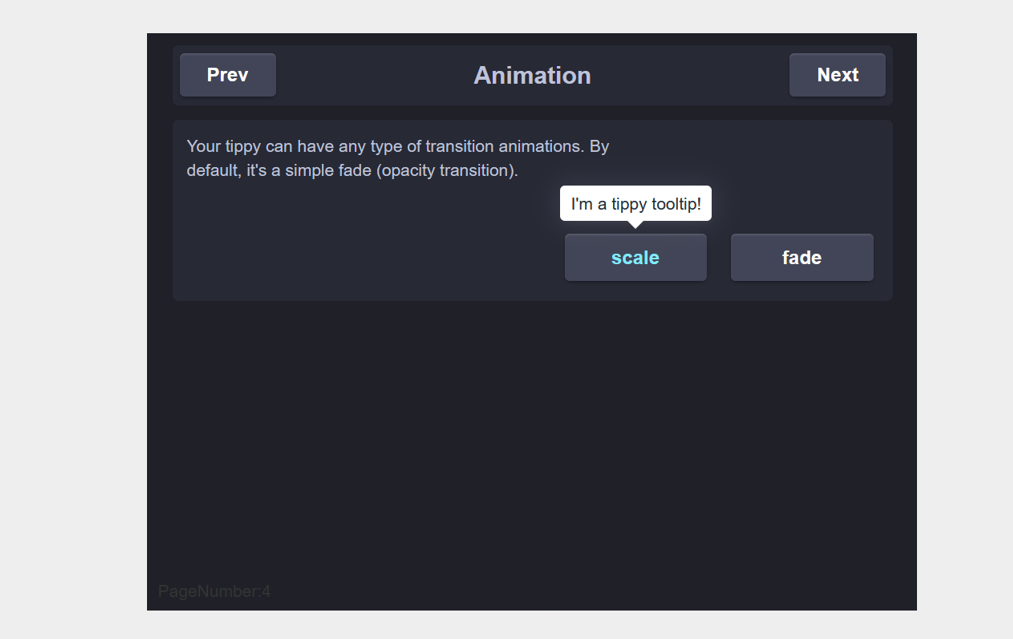Click "Your" at the start of the description
The width and height of the screenshot is (1013, 639).
pyautogui.click(x=204, y=147)
